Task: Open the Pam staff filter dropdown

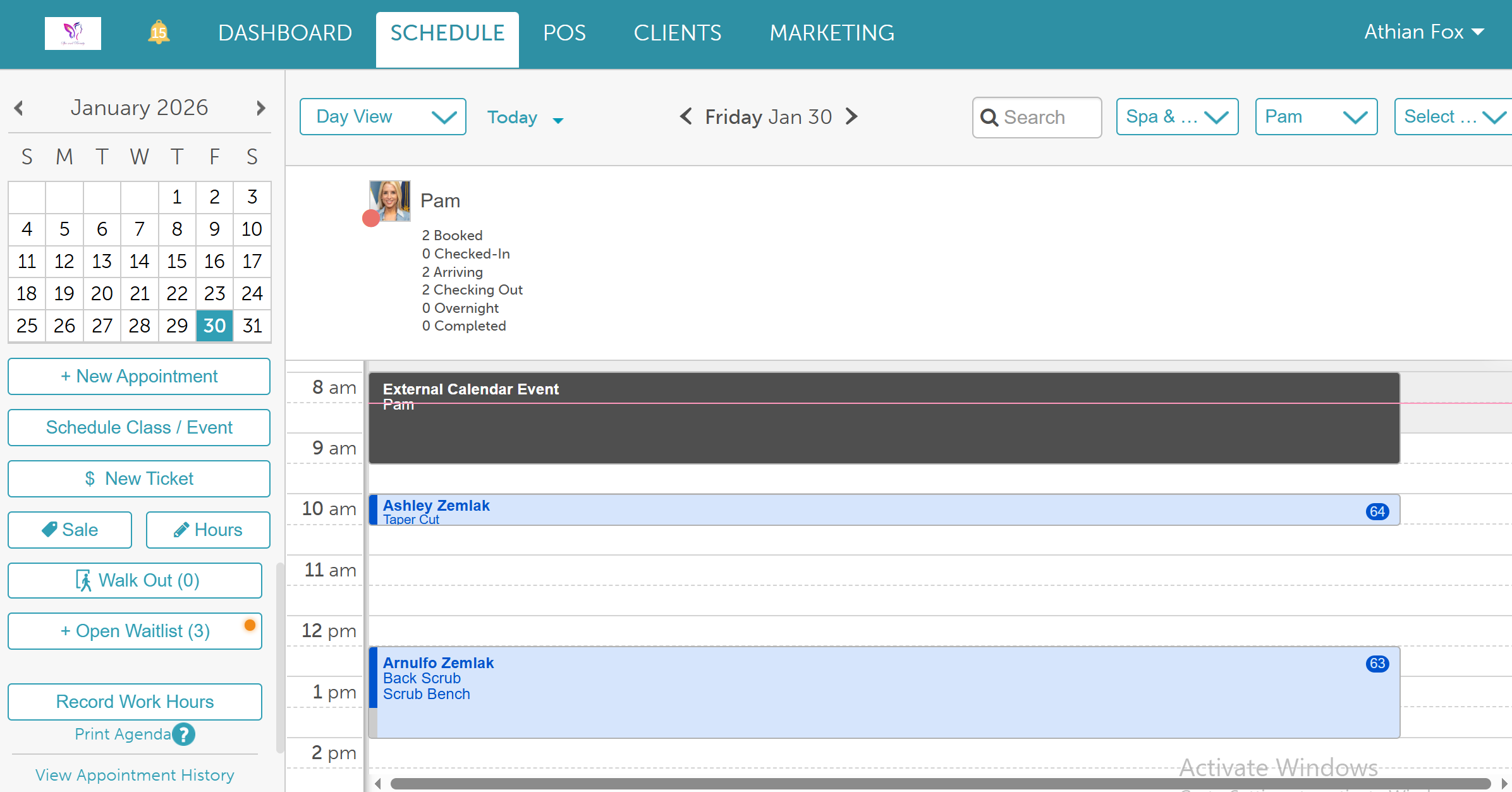Action: (x=1315, y=116)
